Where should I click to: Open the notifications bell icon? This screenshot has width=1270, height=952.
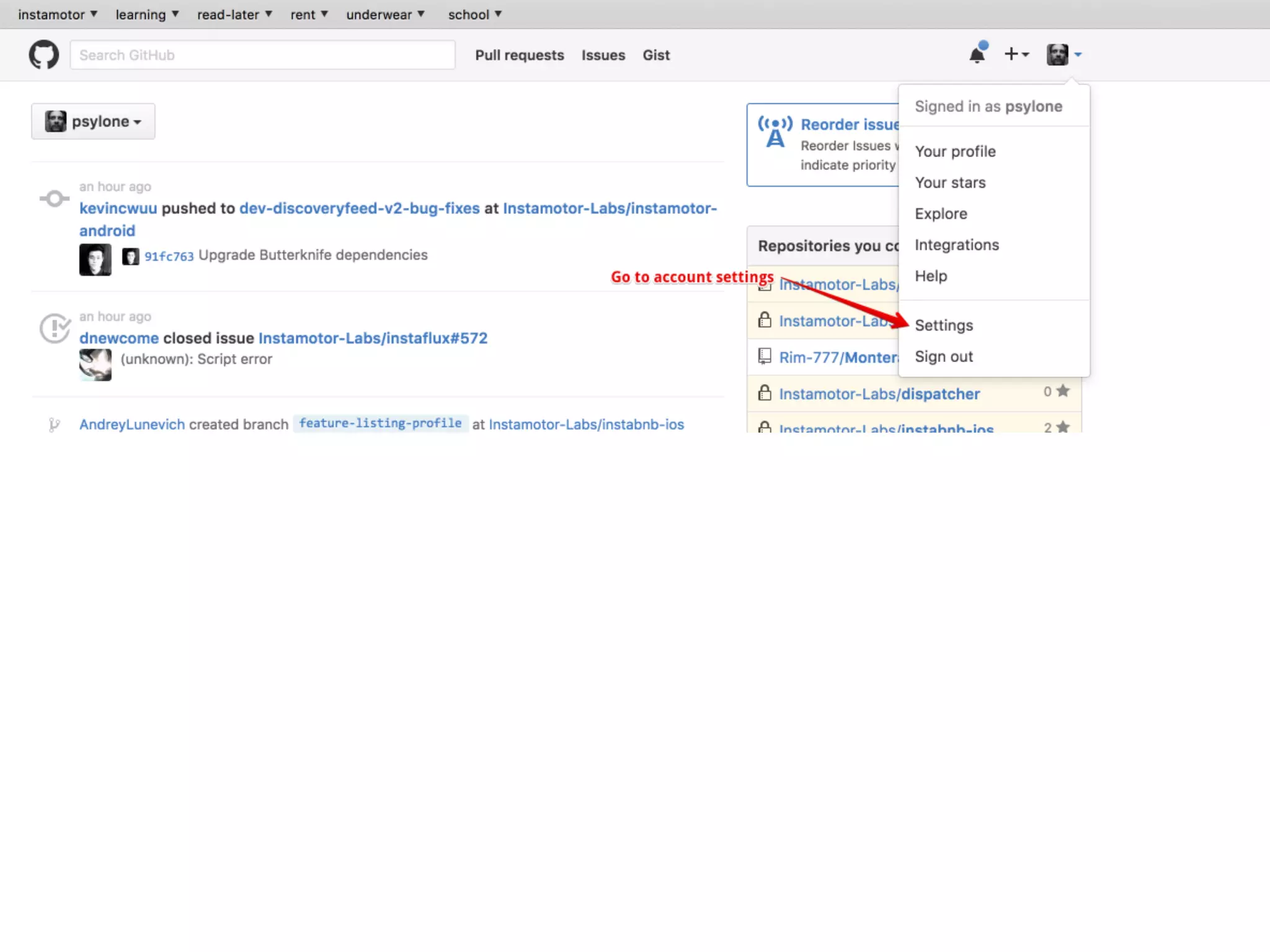click(977, 55)
